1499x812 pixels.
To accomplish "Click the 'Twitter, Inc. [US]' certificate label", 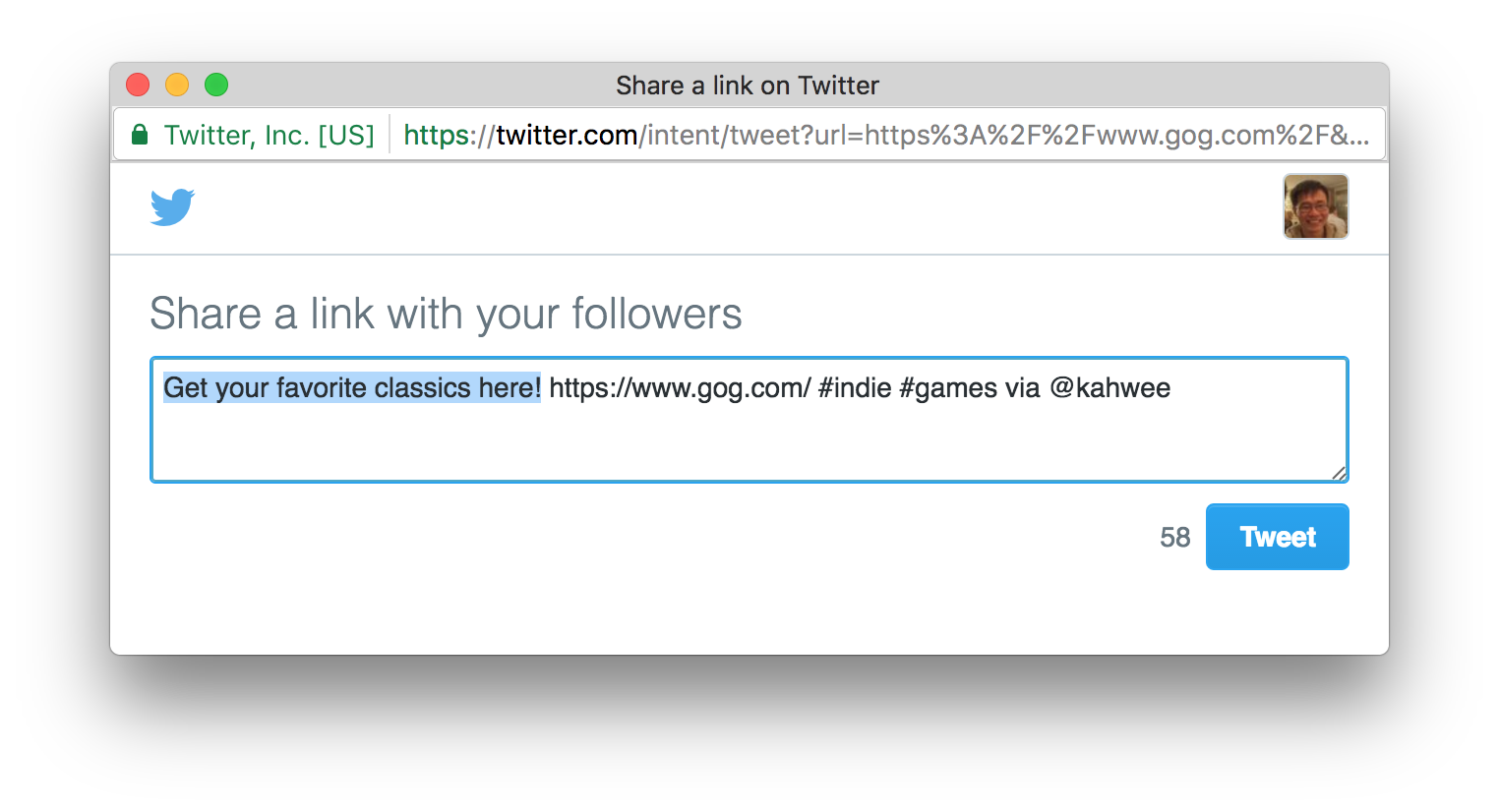I will pos(270,135).
